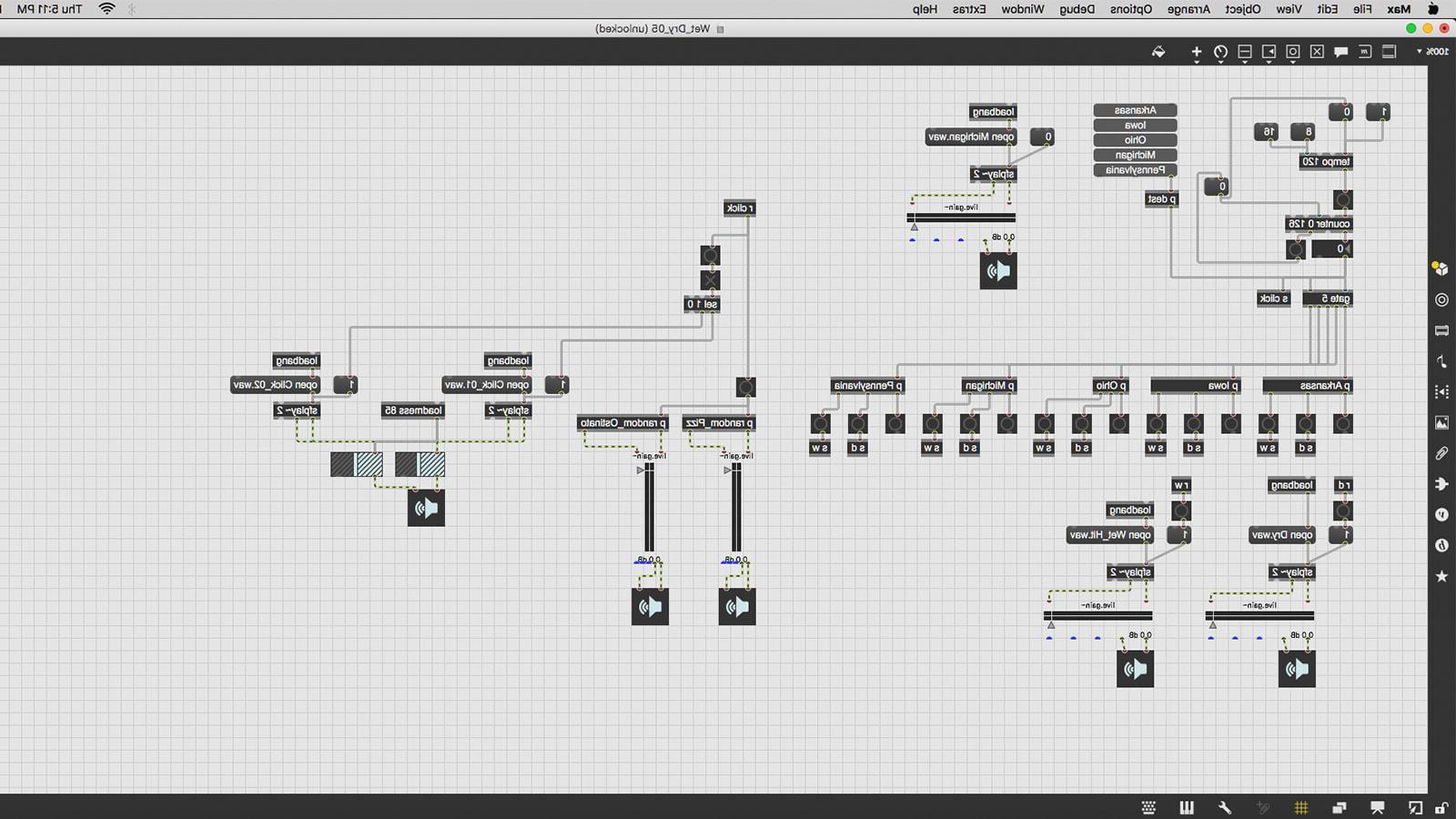Click the 'open Wet_Hit.wav' message box
The height and width of the screenshot is (819, 1456).
tap(1111, 535)
